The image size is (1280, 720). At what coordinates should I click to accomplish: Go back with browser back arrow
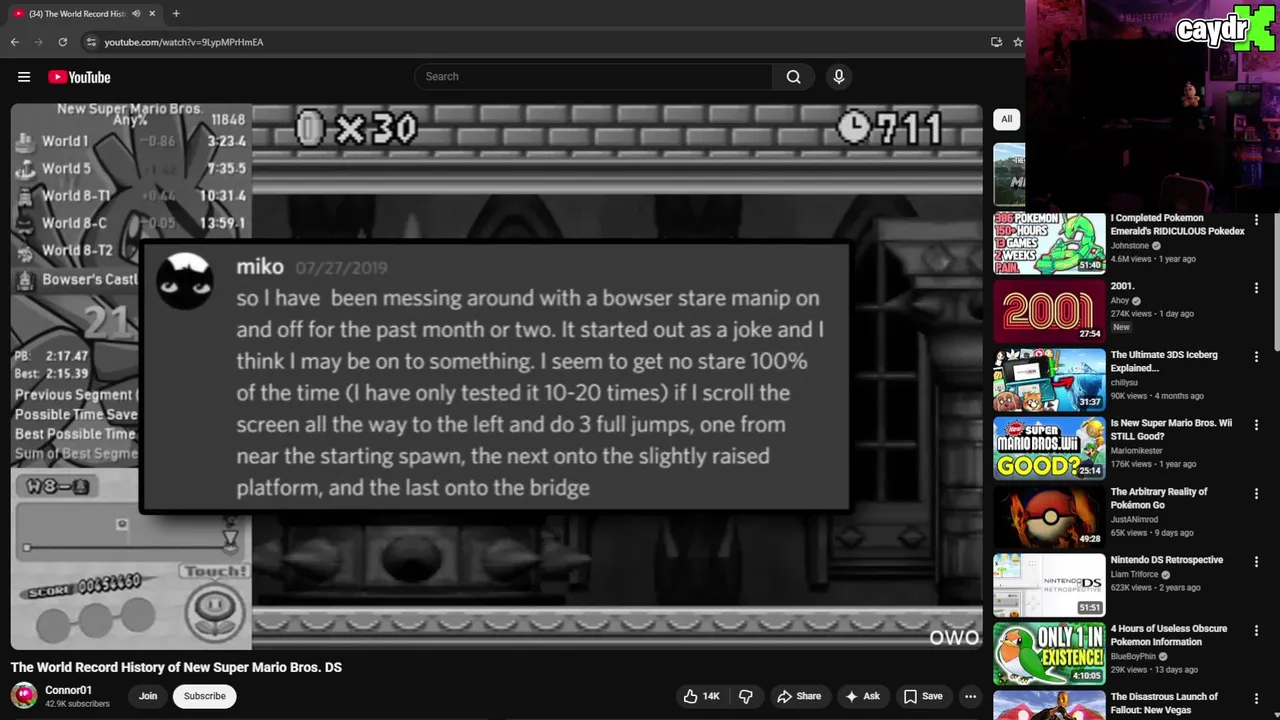pos(15,42)
